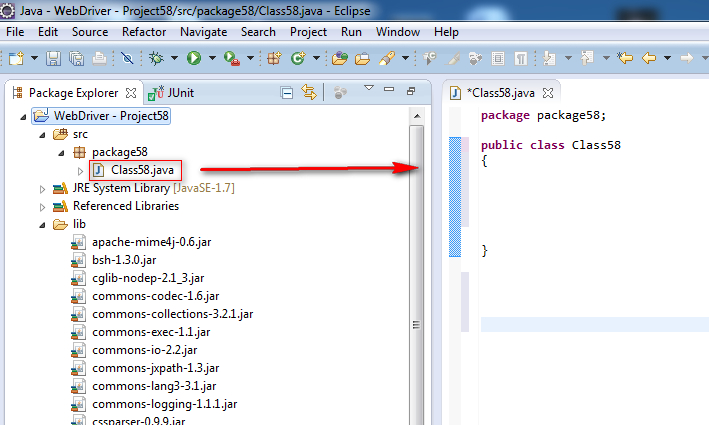
Task: Close the Package Explorer view tab
Action: point(131,93)
